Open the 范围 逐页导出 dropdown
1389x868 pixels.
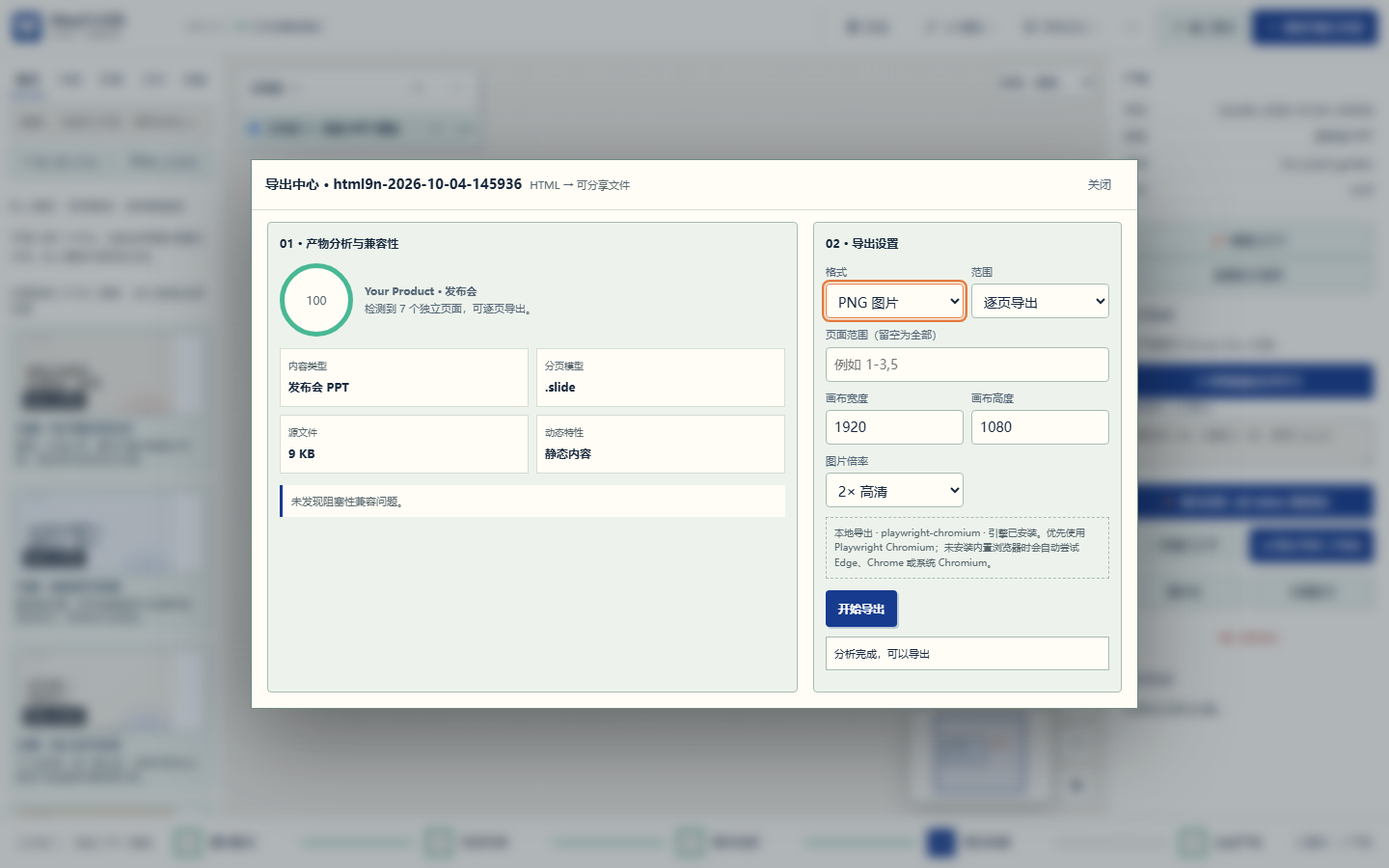(x=1040, y=301)
